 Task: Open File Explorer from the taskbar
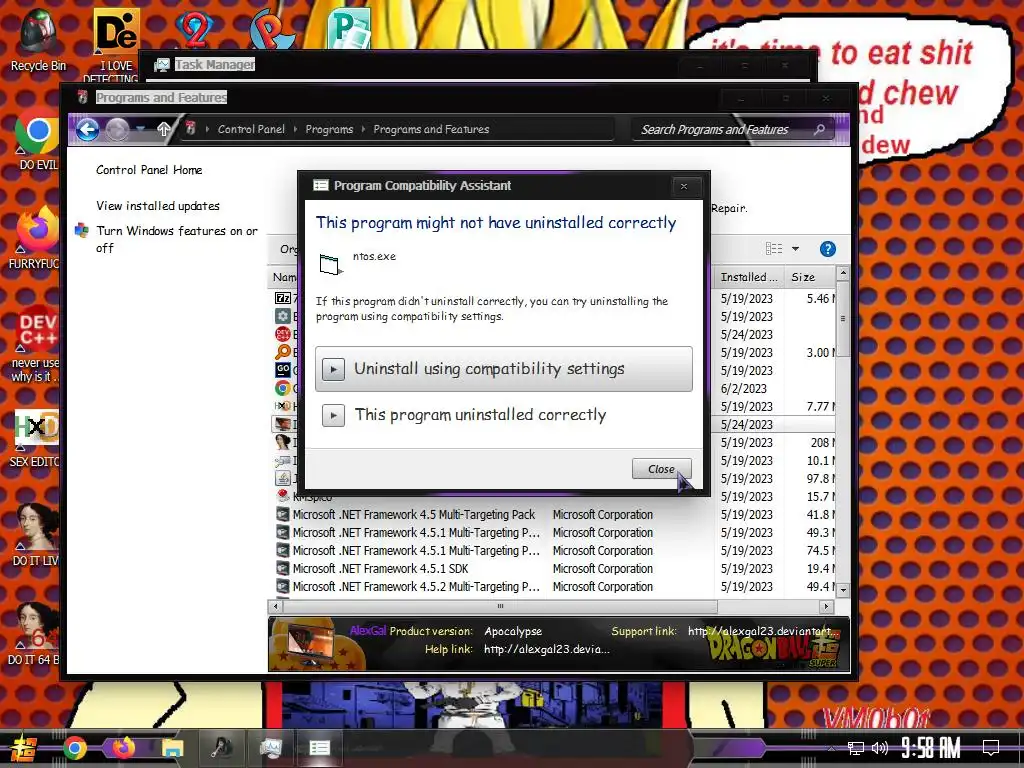tap(172, 748)
